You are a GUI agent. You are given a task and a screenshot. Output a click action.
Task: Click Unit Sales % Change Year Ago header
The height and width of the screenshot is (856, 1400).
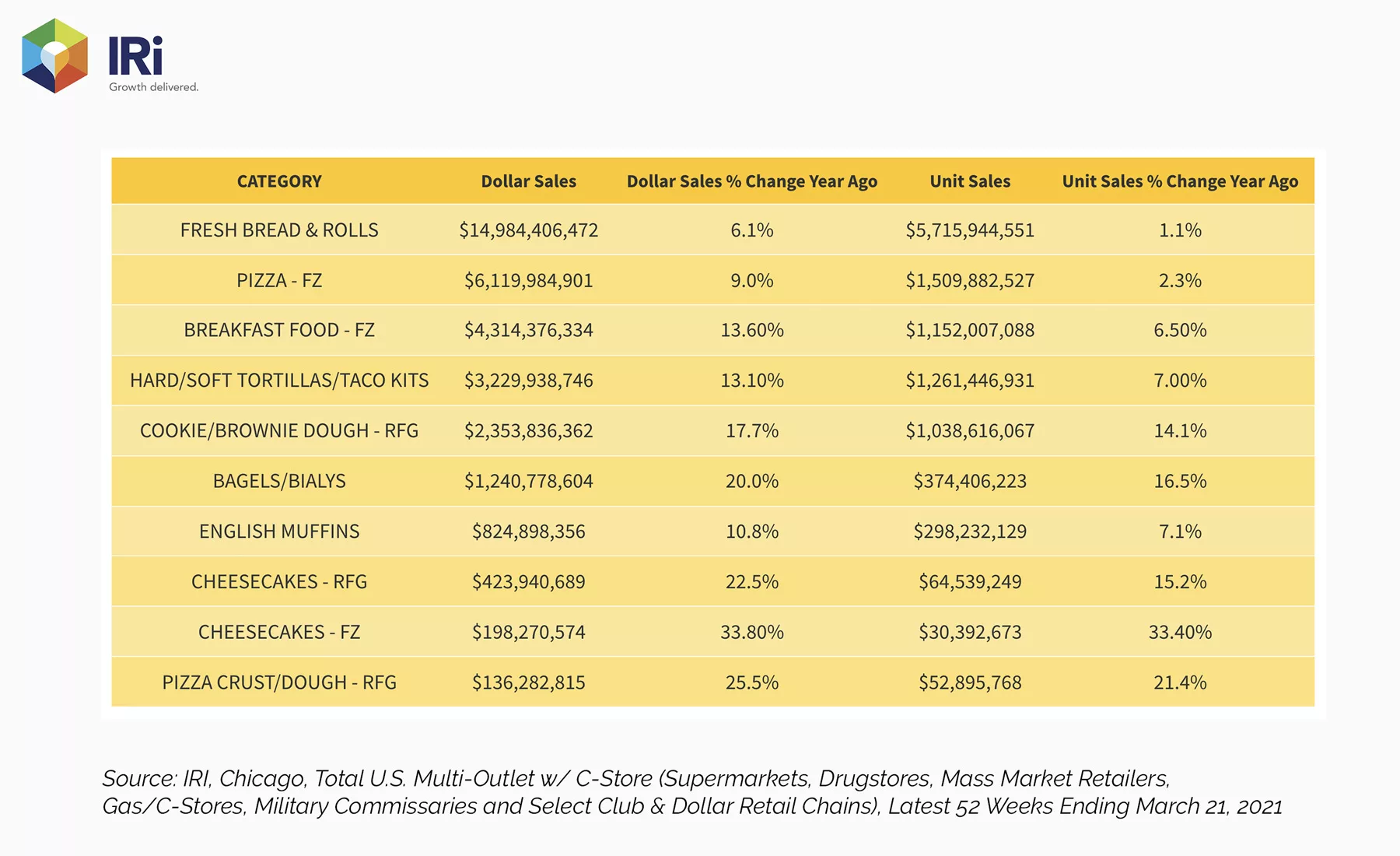1180,181
